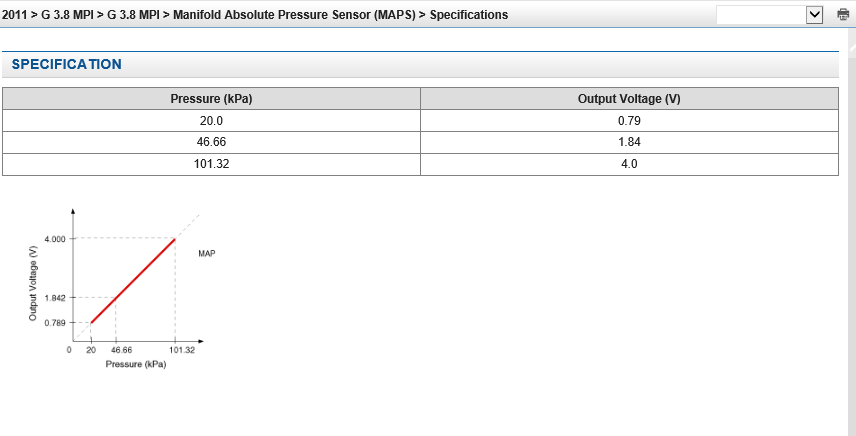This screenshot has height=436, width=856.
Task: Click the 101.32 pressure cell
Action: [x=211, y=164]
